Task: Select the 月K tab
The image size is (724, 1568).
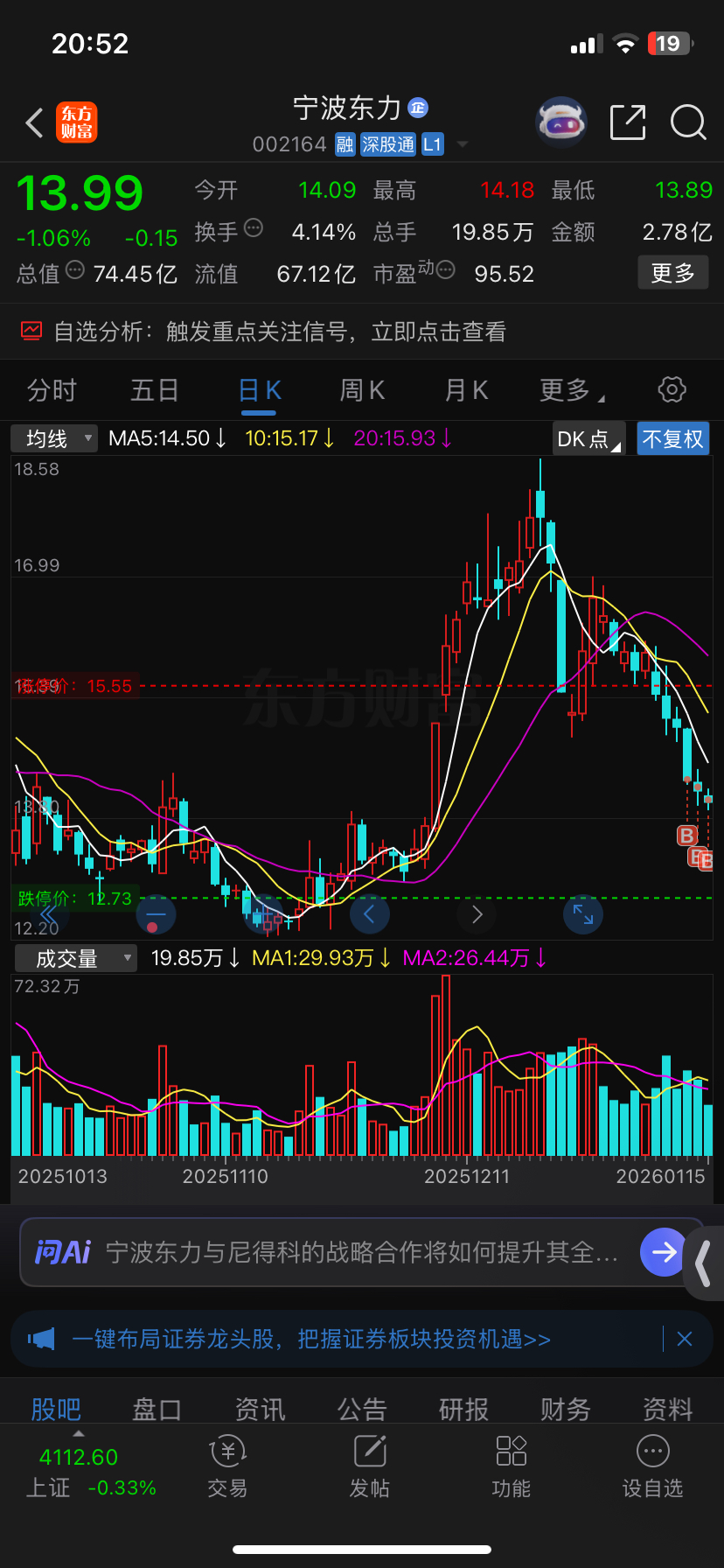Action: point(466,390)
